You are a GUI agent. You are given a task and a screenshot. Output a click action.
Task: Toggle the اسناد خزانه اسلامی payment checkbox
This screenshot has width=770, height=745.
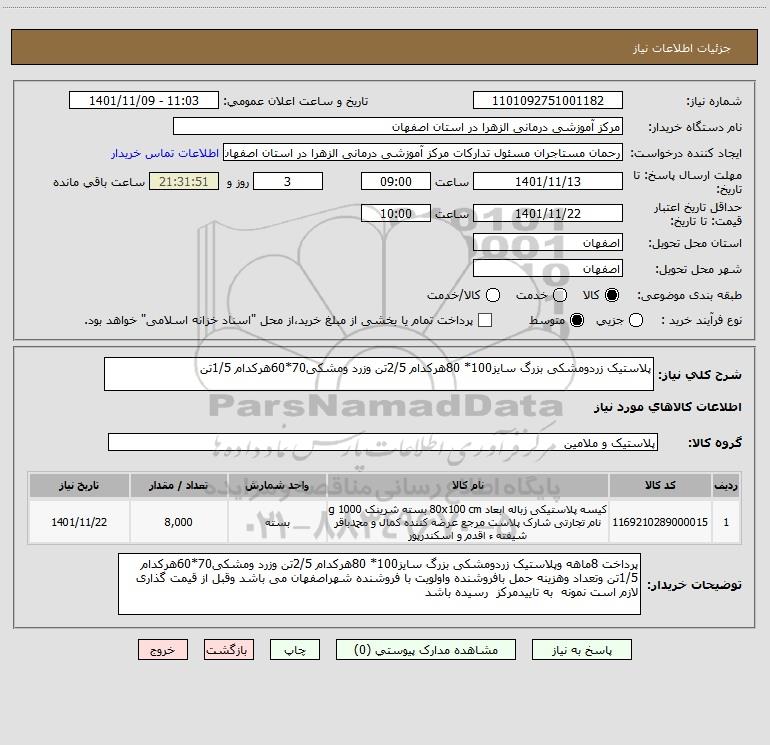485,320
